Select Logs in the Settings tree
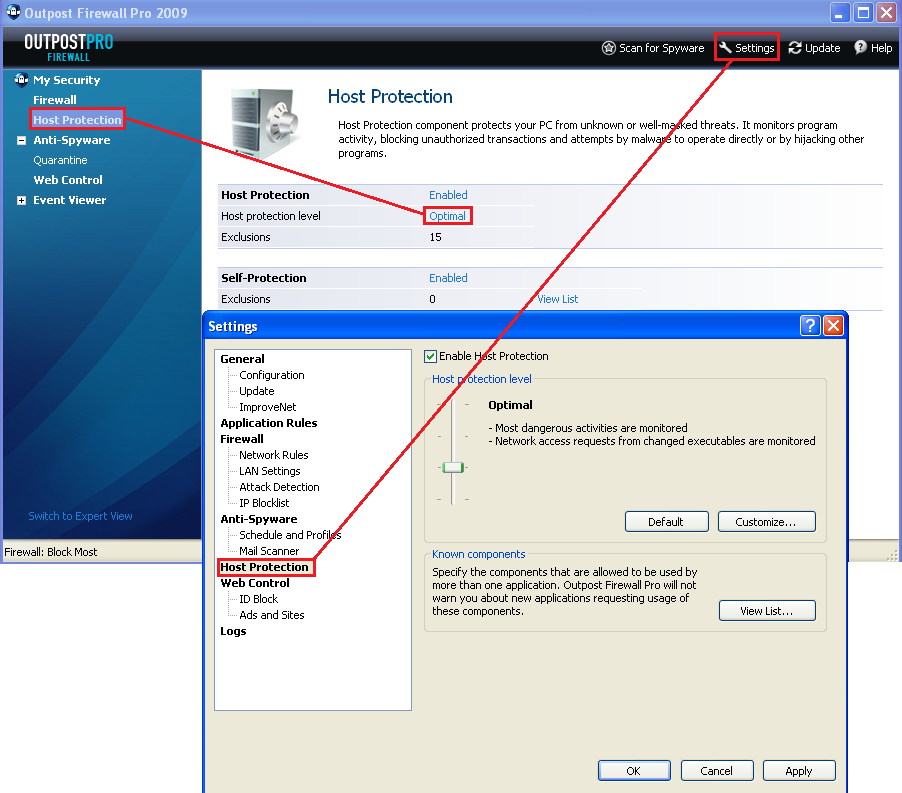 (x=233, y=631)
